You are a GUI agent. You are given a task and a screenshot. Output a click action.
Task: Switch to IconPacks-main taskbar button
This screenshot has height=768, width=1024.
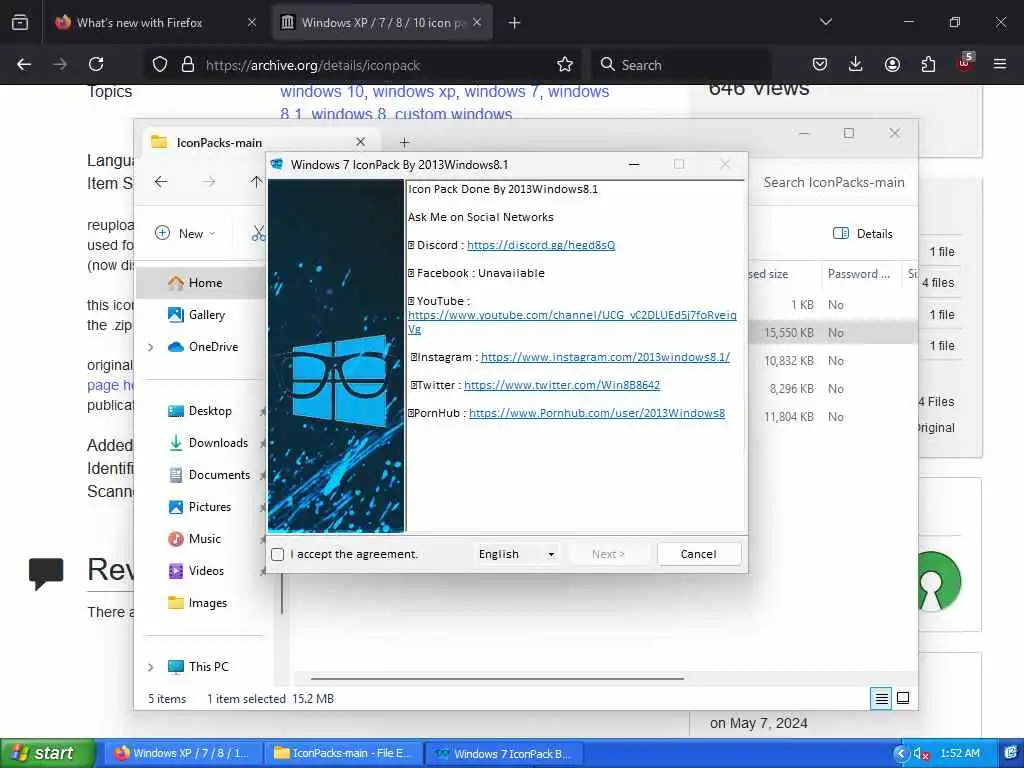click(344, 753)
